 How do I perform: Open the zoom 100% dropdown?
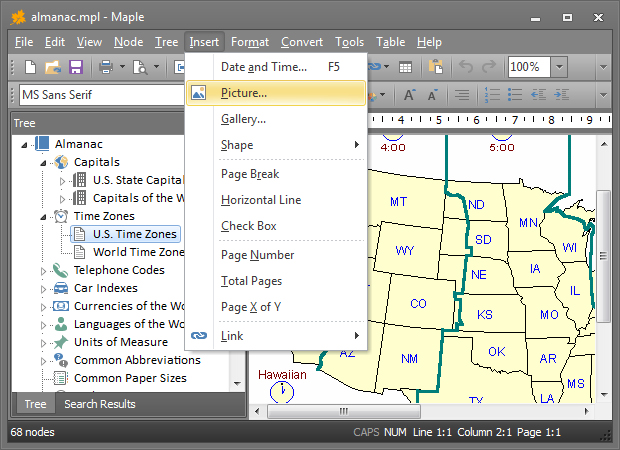click(x=559, y=67)
